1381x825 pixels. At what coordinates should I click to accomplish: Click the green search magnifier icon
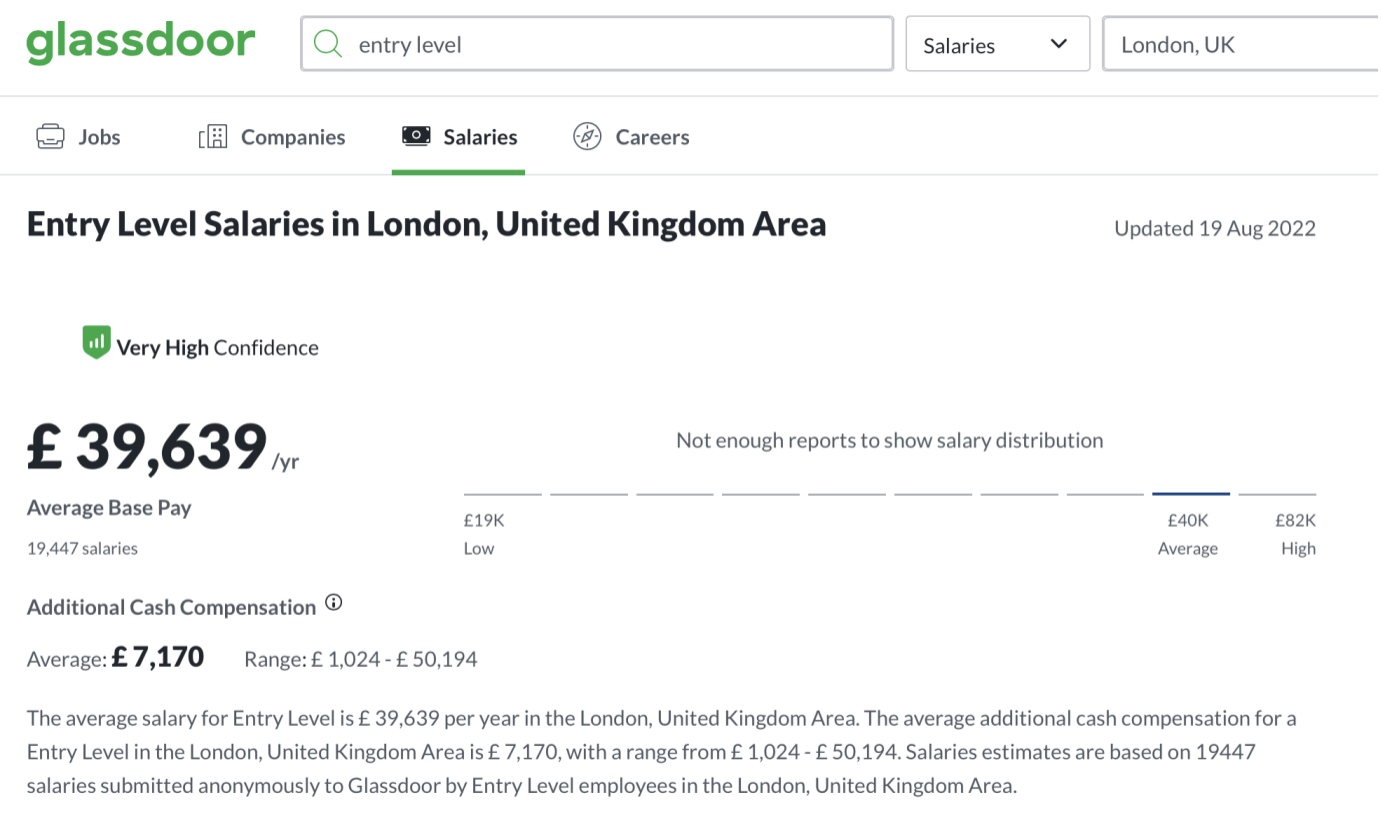[x=329, y=44]
